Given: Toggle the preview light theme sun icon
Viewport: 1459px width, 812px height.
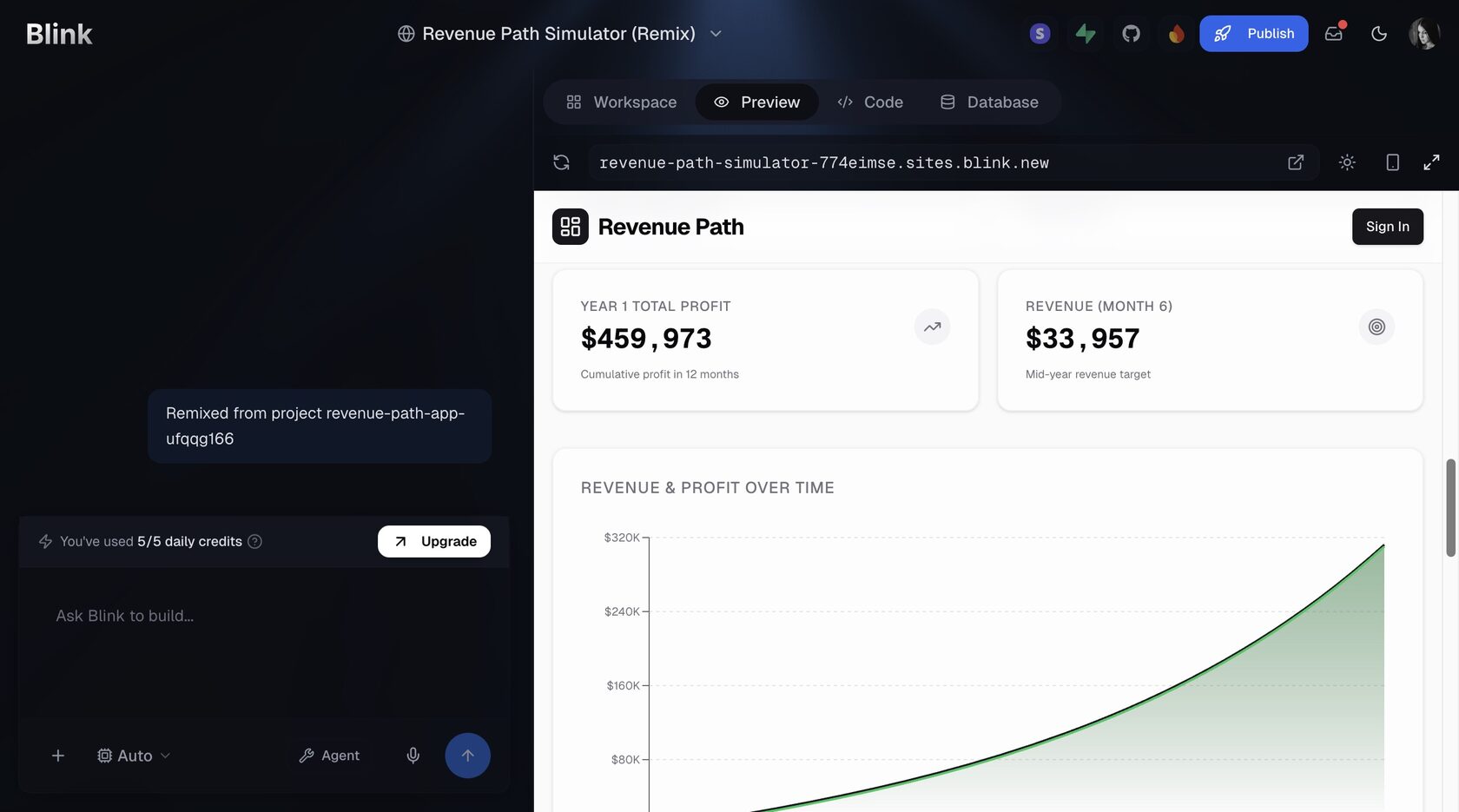Looking at the screenshot, I should pyautogui.click(x=1347, y=162).
